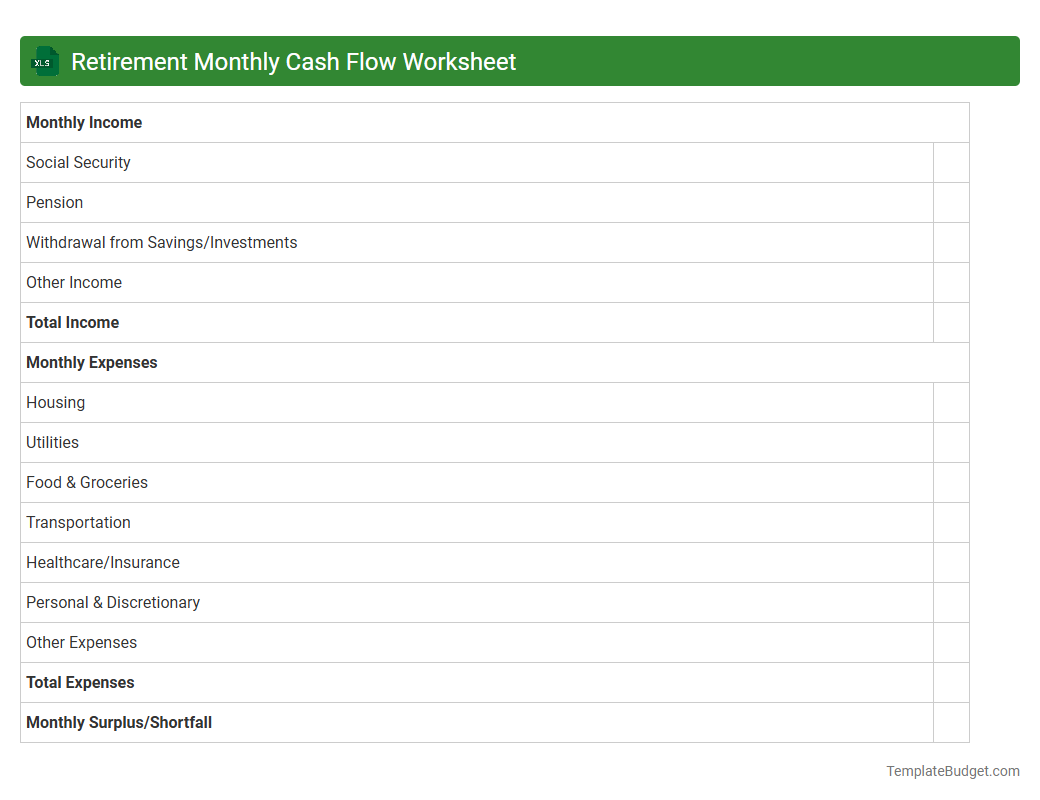Select the Other Expenses row
This screenshot has width=1040, height=800.
[x=81, y=642]
